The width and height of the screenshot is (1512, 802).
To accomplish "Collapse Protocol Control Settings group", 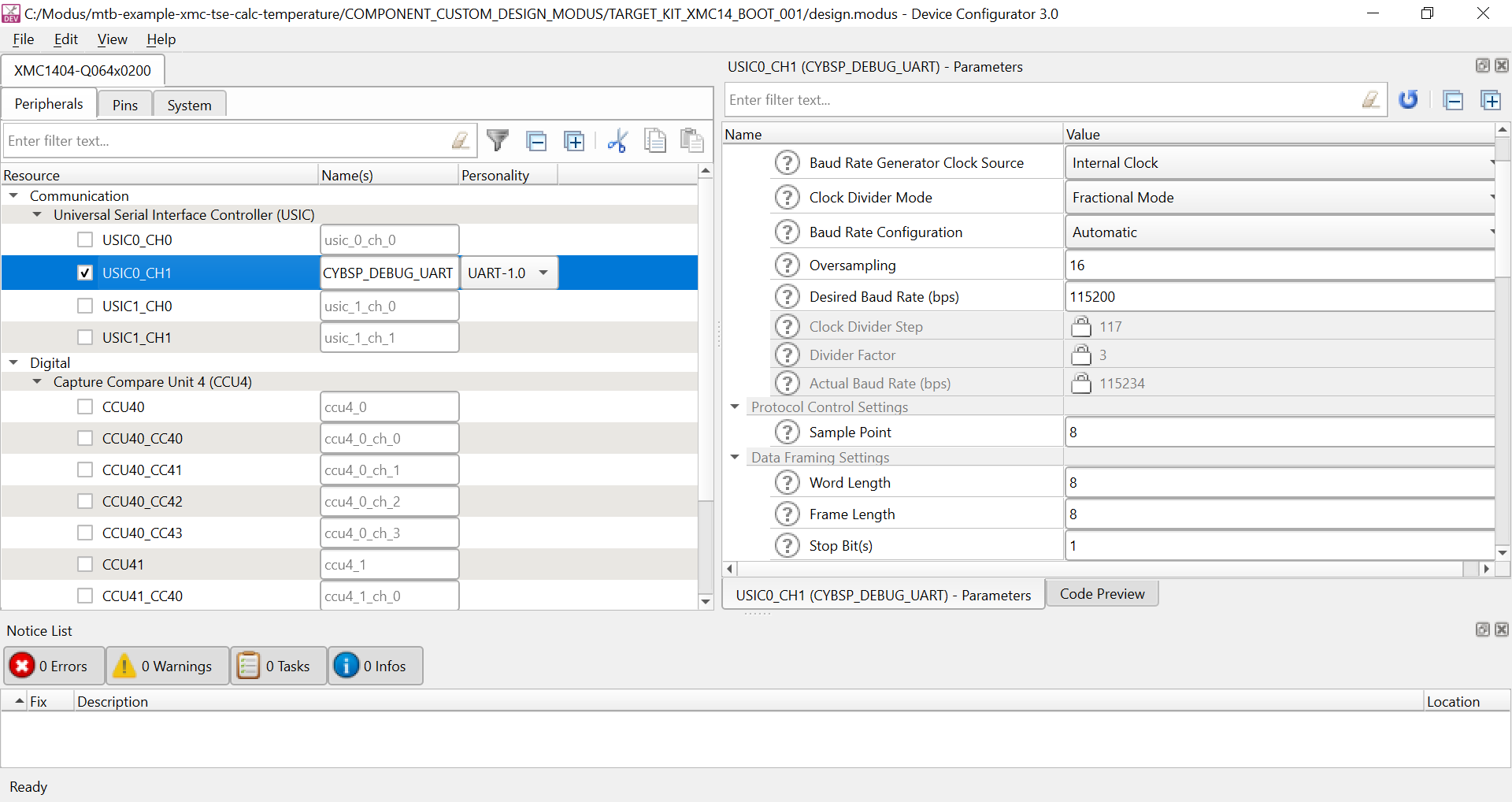I will (735, 407).
